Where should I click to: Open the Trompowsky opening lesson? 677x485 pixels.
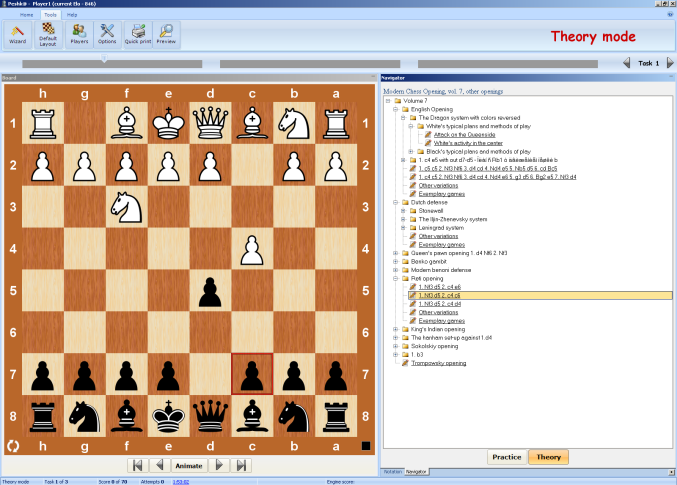pos(438,363)
